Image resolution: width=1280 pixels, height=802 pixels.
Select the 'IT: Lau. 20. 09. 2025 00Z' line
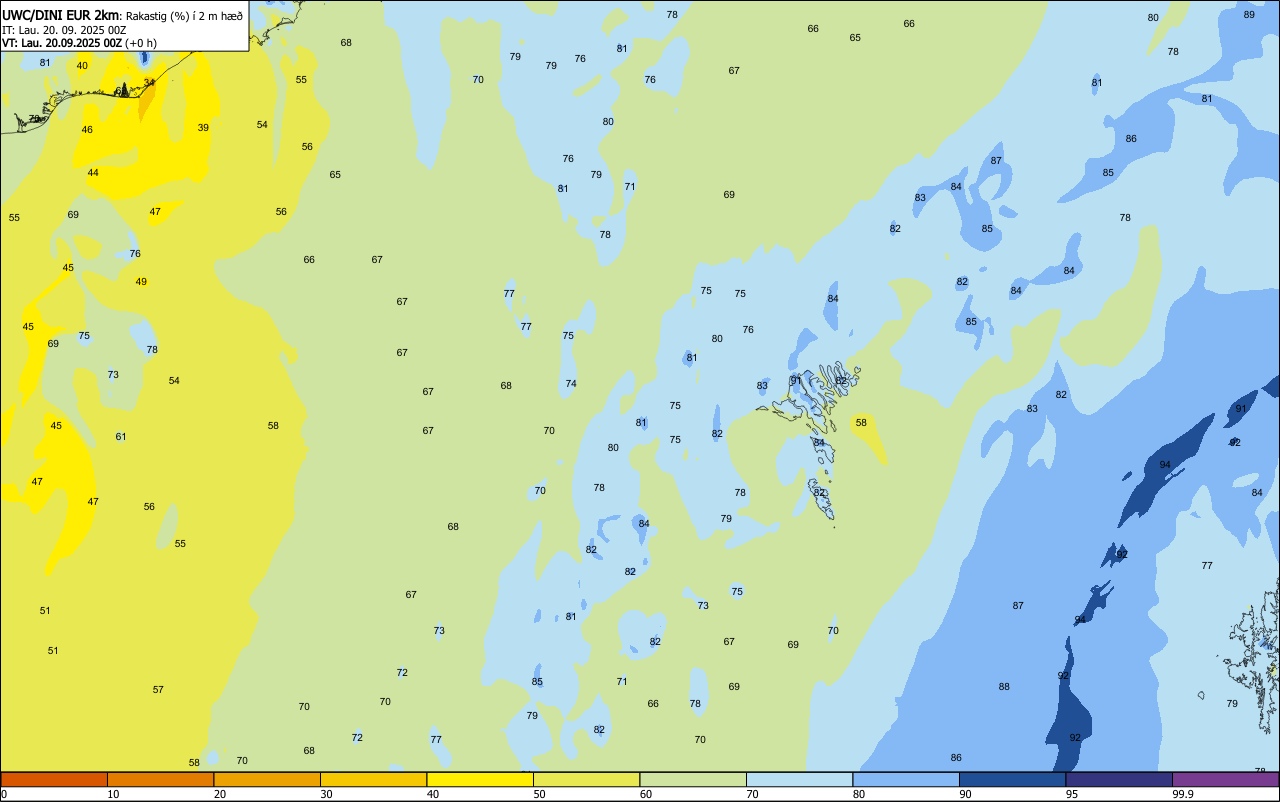pos(64,30)
